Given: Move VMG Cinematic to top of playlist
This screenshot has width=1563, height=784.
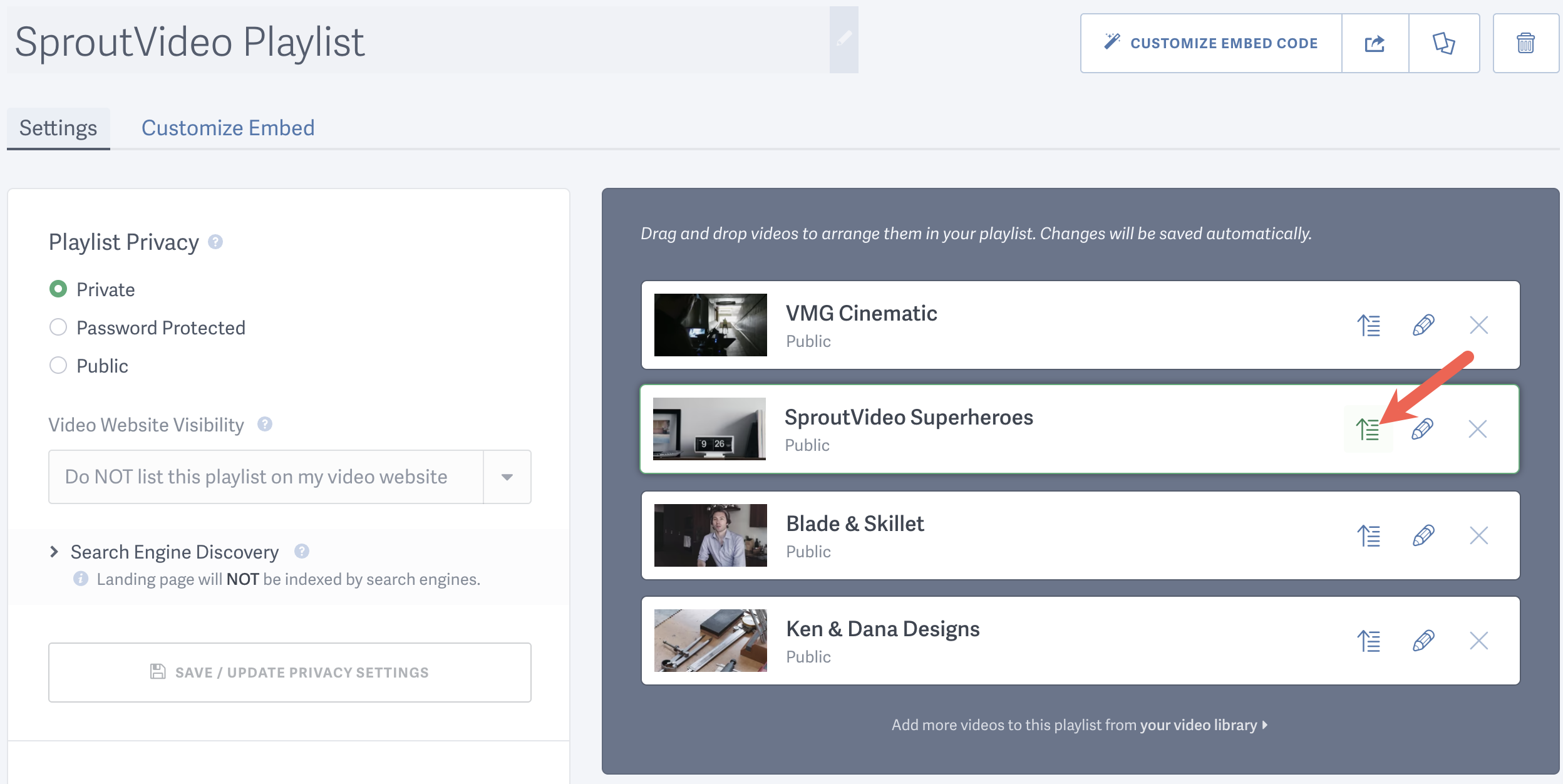Looking at the screenshot, I should (x=1368, y=325).
